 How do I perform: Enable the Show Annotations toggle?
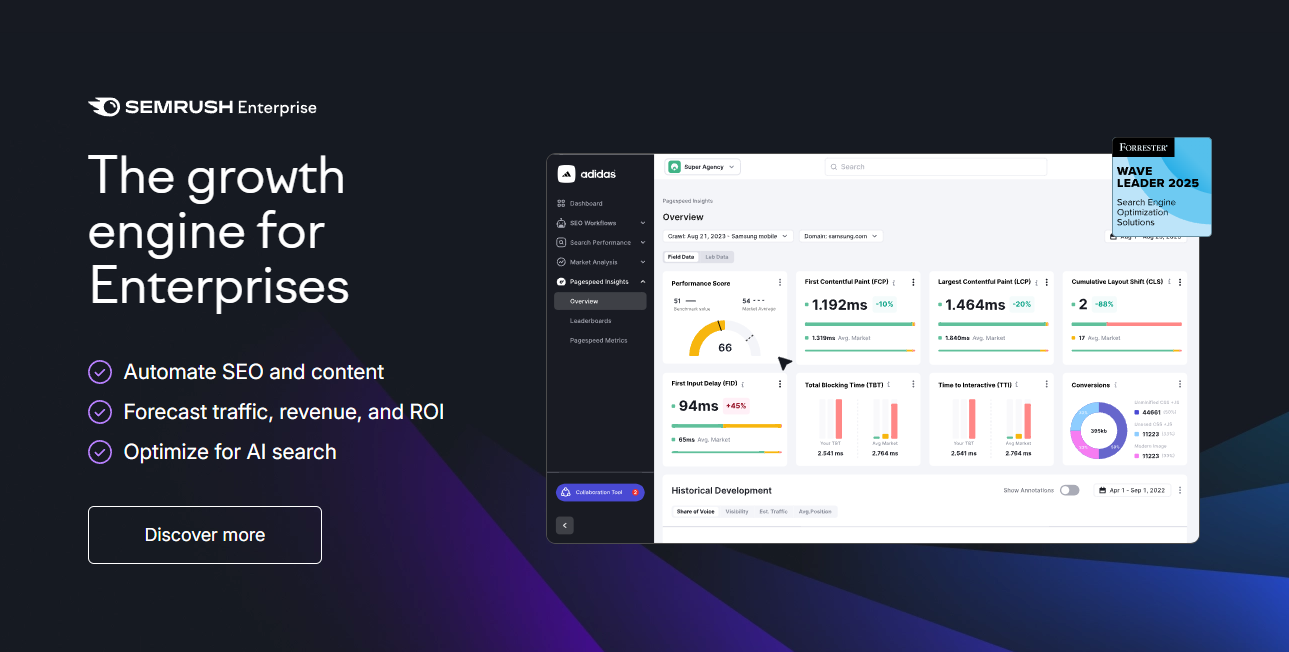tap(1069, 490)
